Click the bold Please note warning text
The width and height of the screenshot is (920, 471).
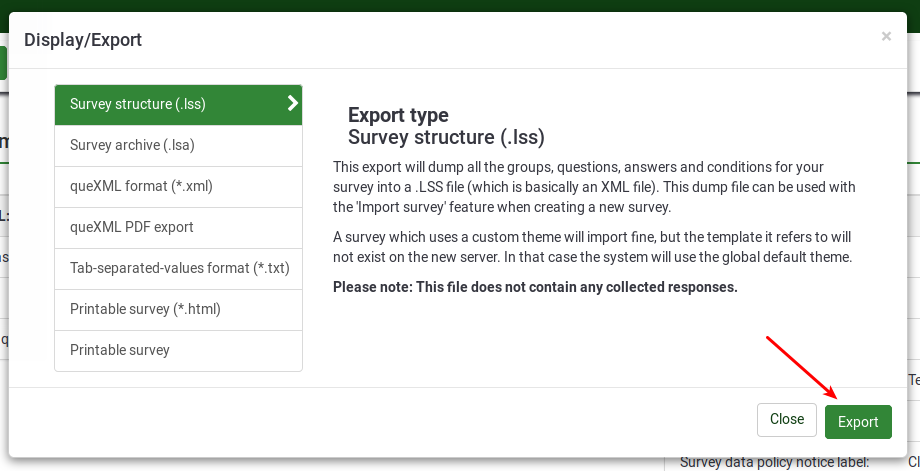535,287
